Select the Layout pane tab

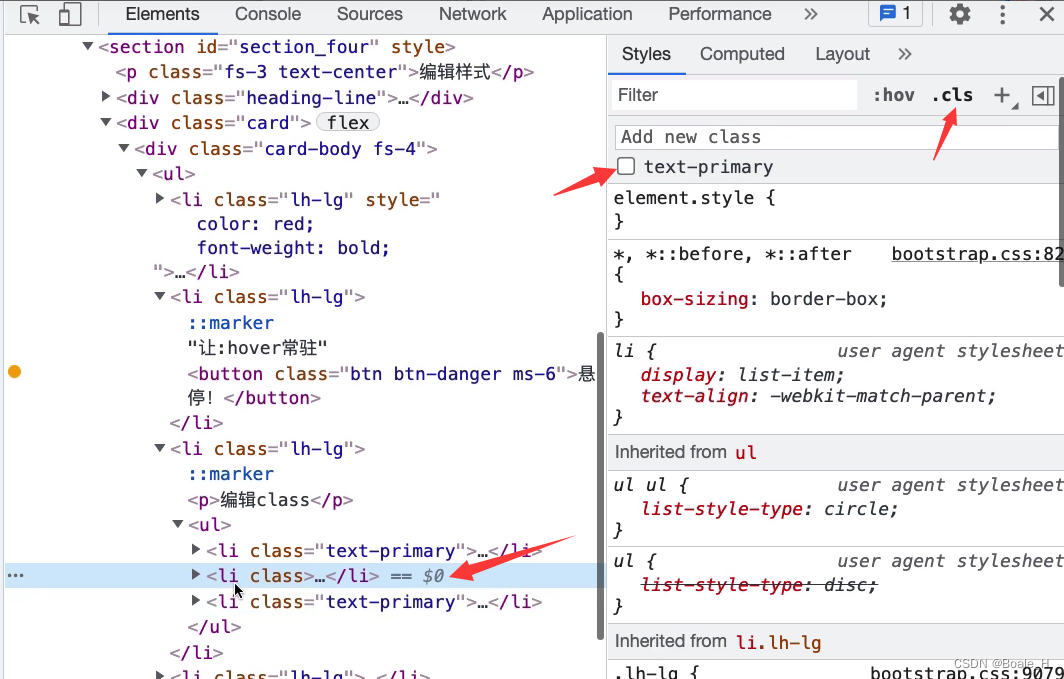coord(842,54)
